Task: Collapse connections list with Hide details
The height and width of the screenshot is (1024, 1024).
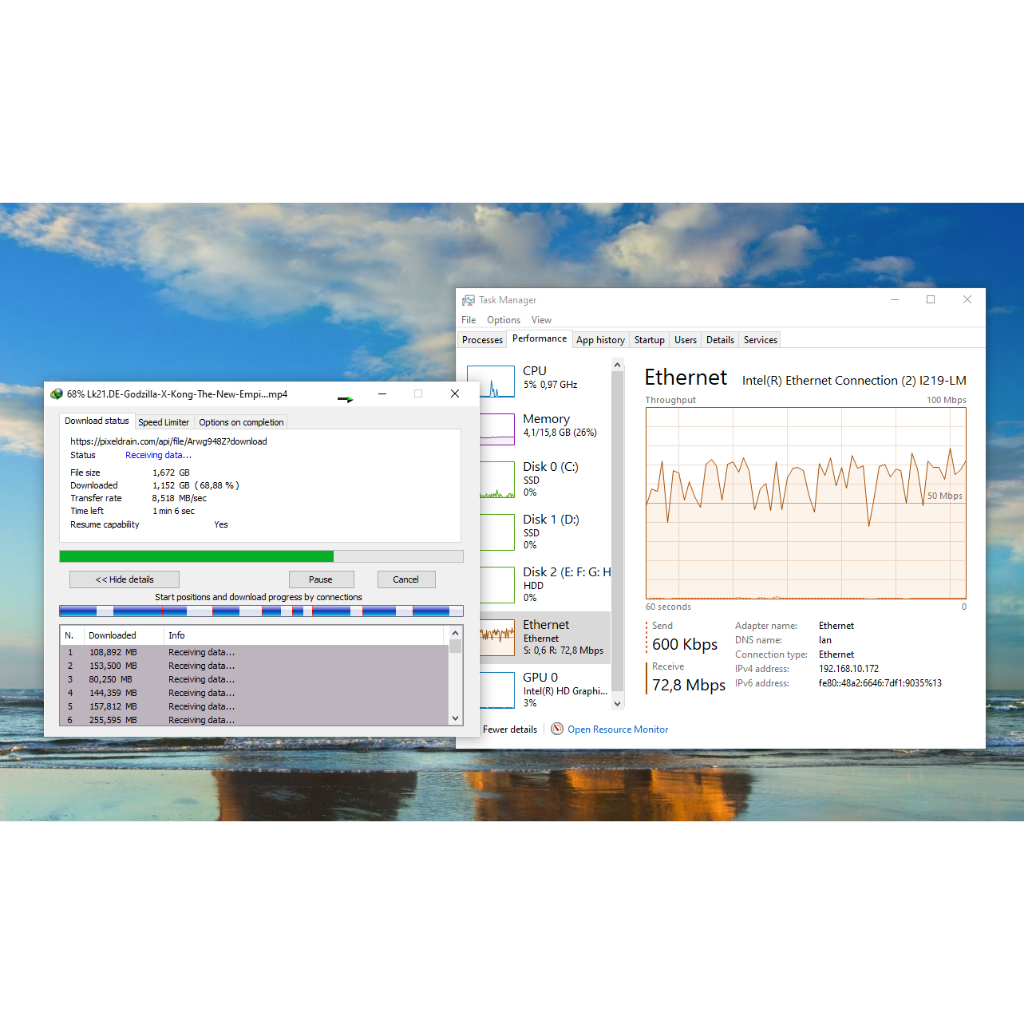Action: pyautogui.click(x=124, y=579)
